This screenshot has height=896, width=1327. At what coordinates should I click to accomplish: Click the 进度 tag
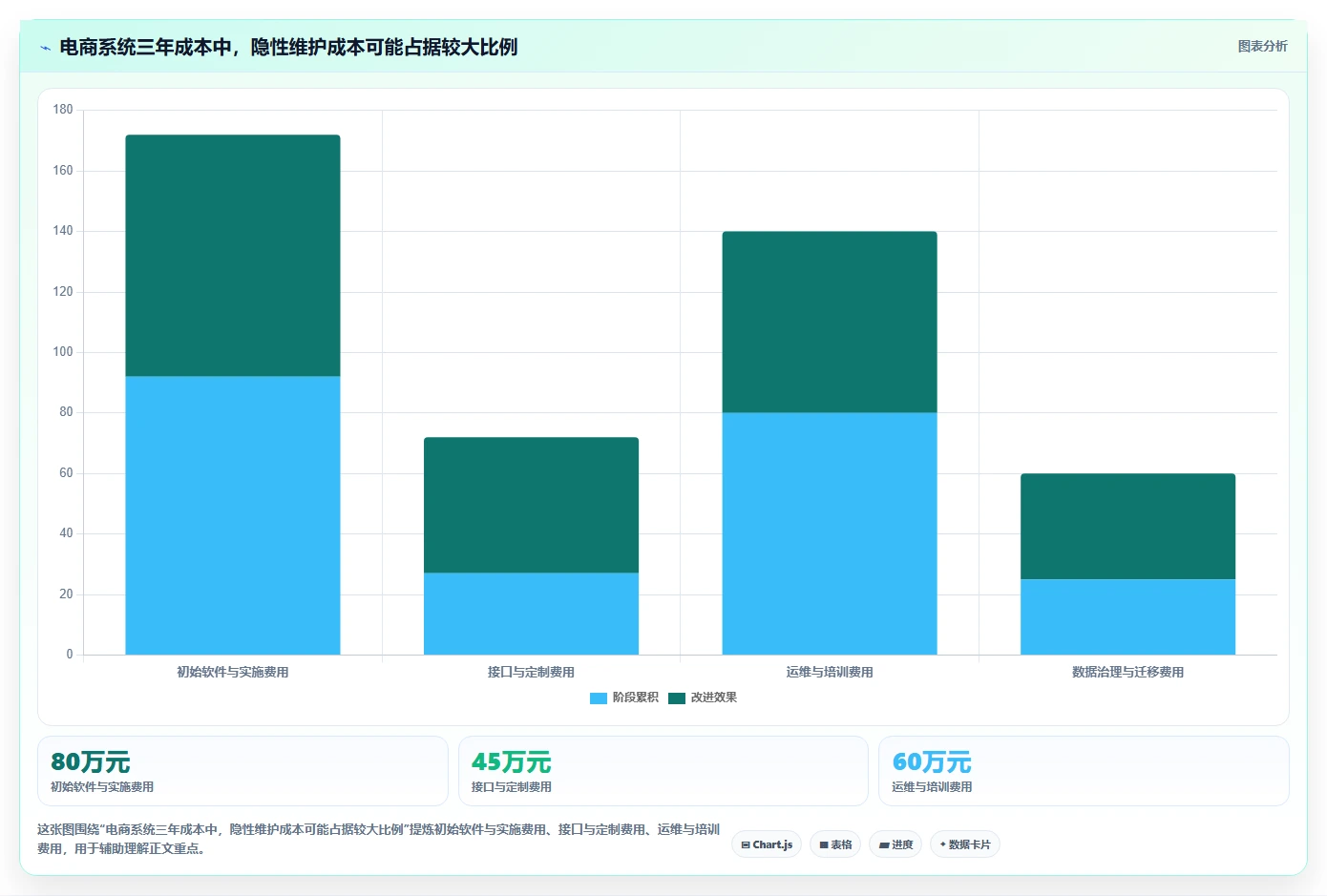(895, 844)
